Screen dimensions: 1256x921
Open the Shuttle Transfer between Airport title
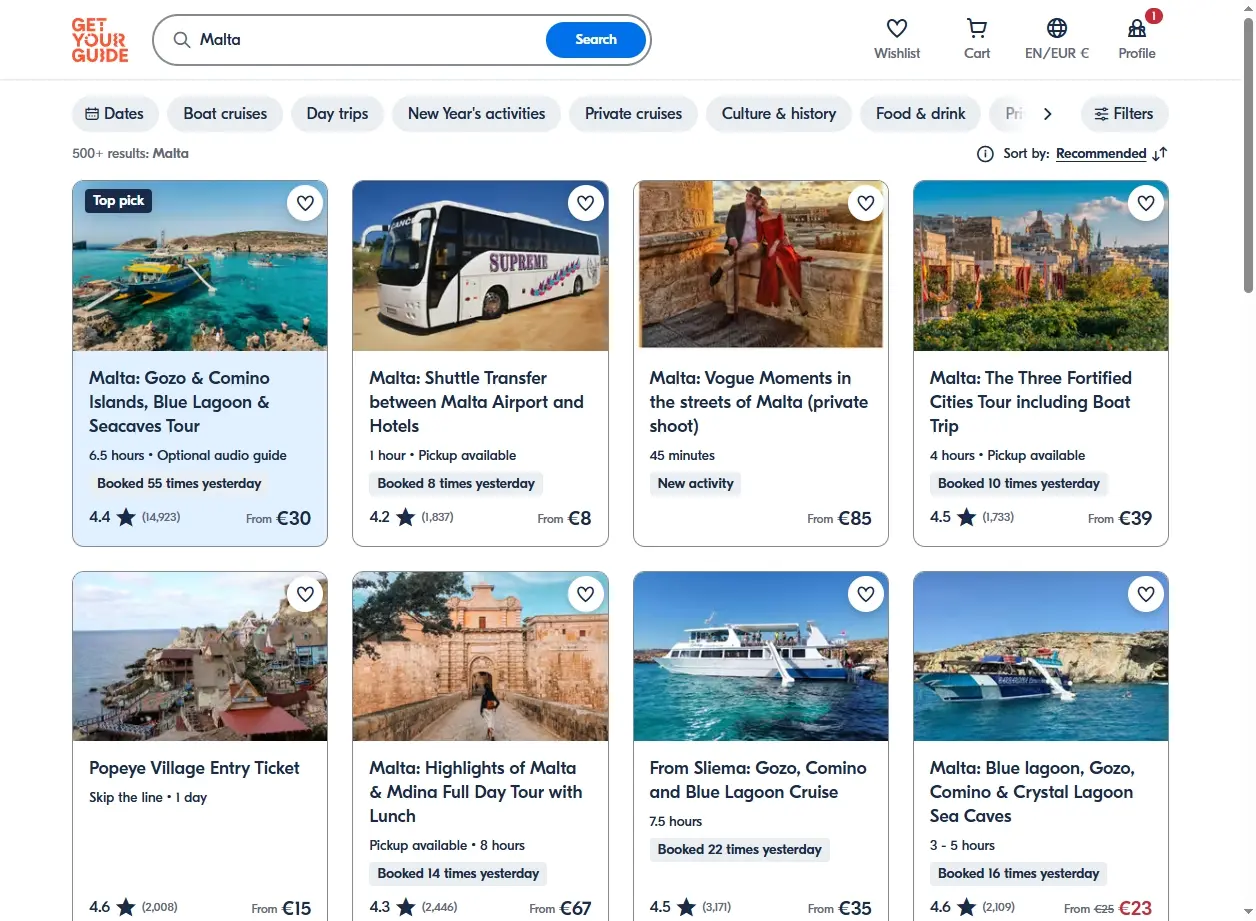pyautogui.click(x=477, y=402)
